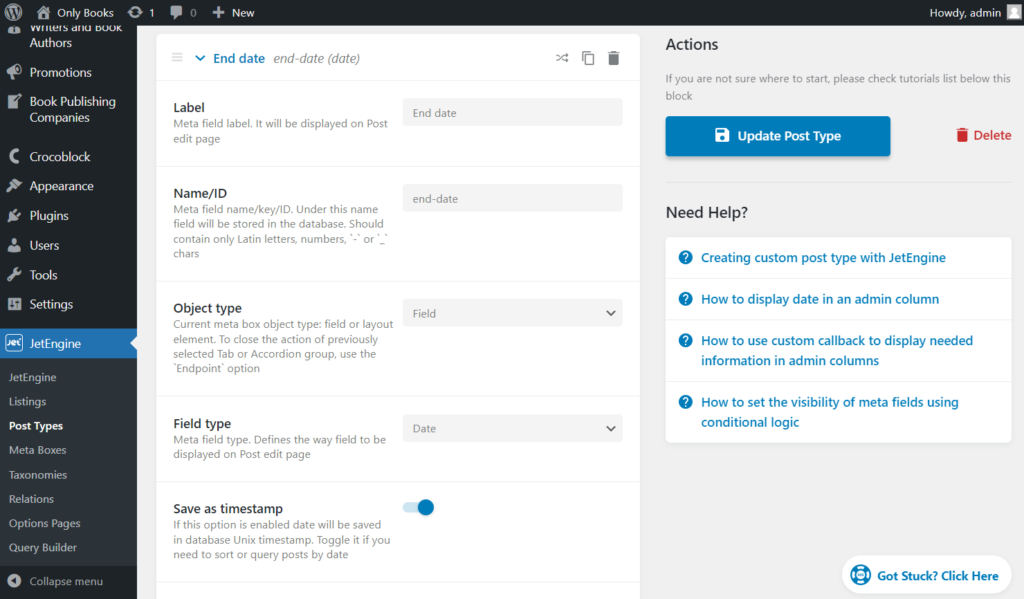
Task: Open the Field type Date dropdown
Action: 513,429
